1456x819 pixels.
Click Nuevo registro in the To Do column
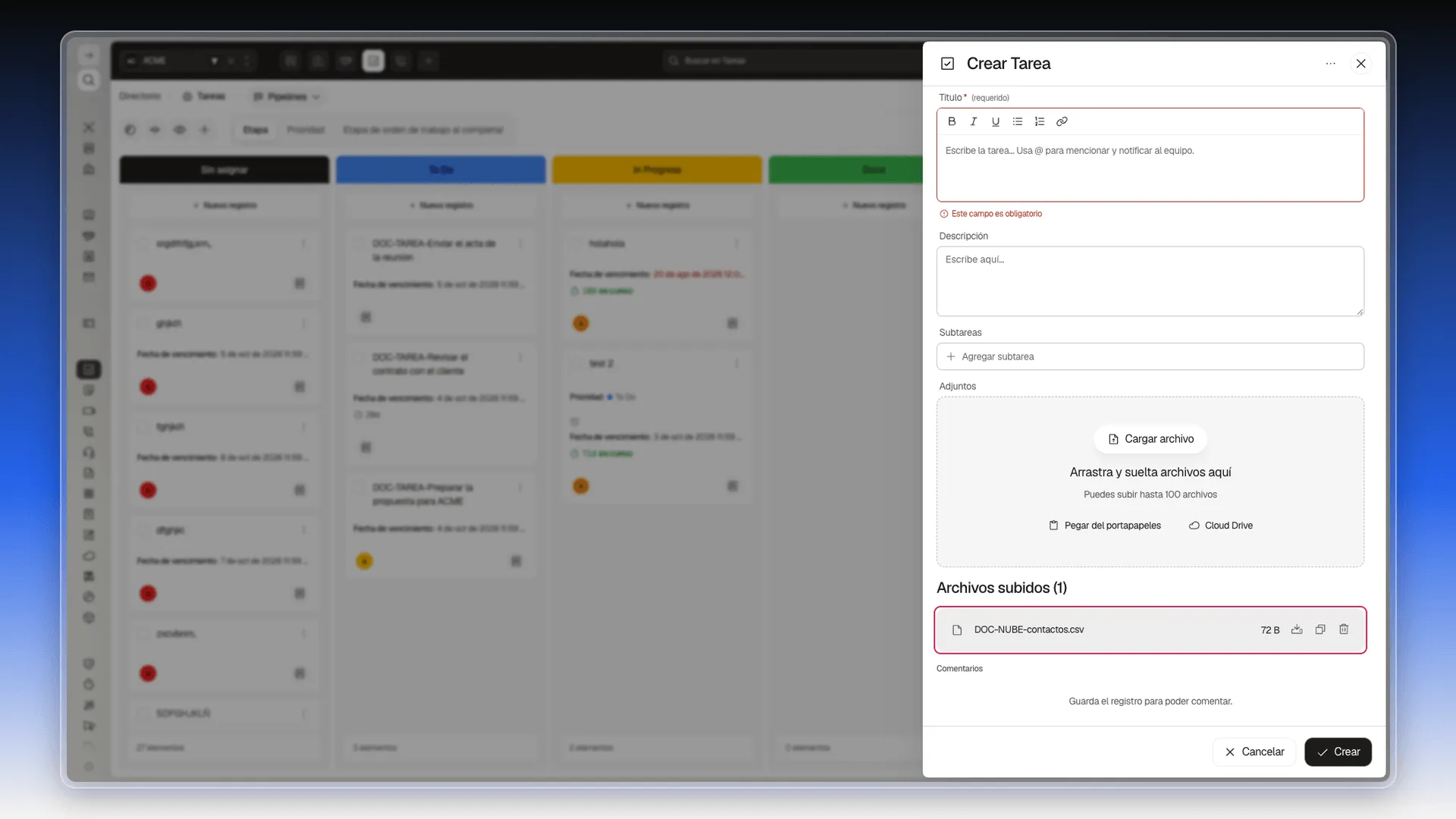(441, 206)
